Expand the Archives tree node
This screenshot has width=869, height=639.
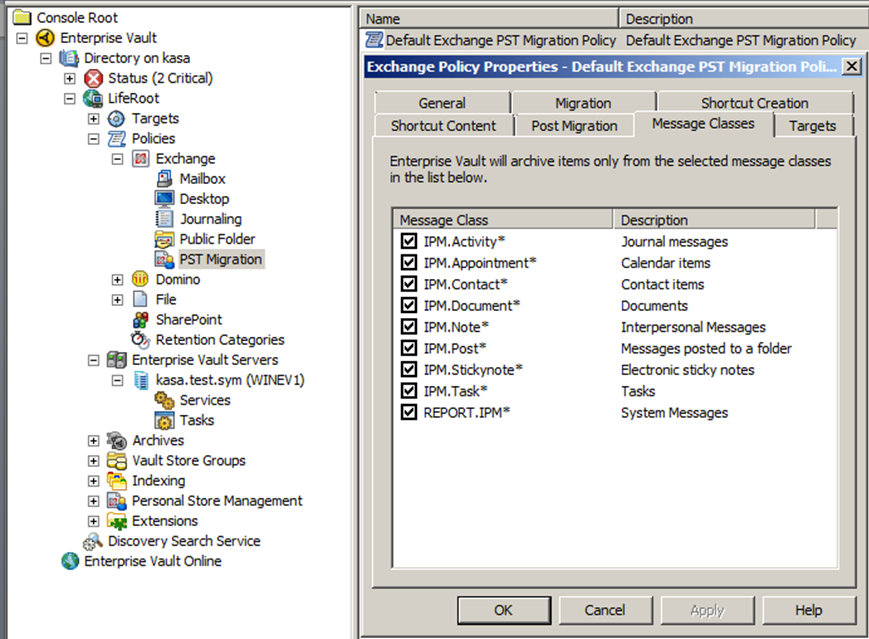pyautogui.click(x=93, y=441)
